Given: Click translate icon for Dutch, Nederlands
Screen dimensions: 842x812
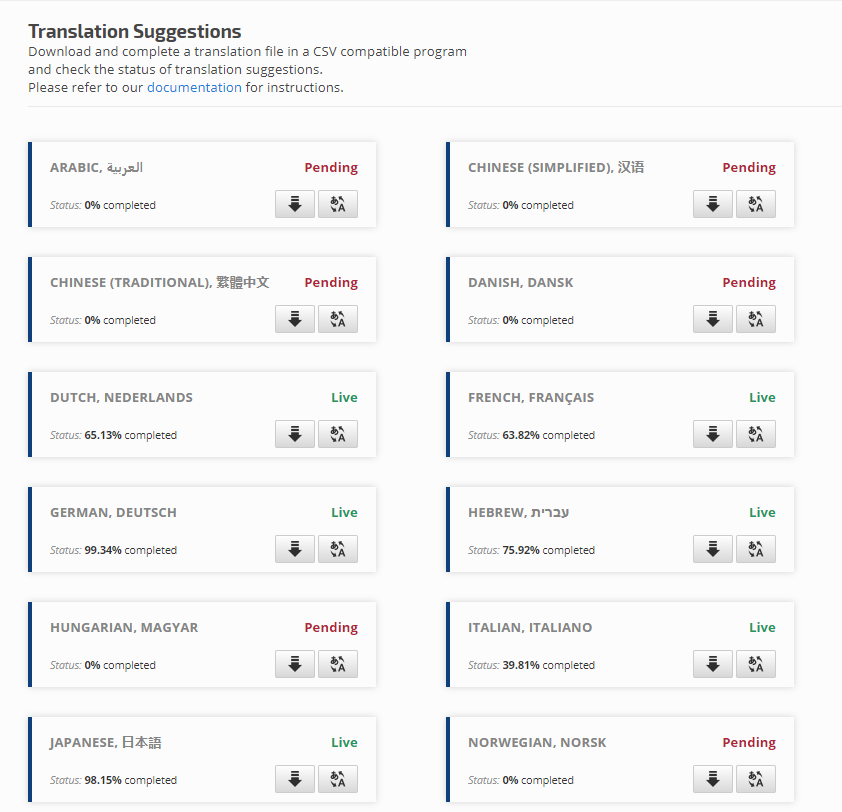Looking at the screenshot, I should pos(337,434).
